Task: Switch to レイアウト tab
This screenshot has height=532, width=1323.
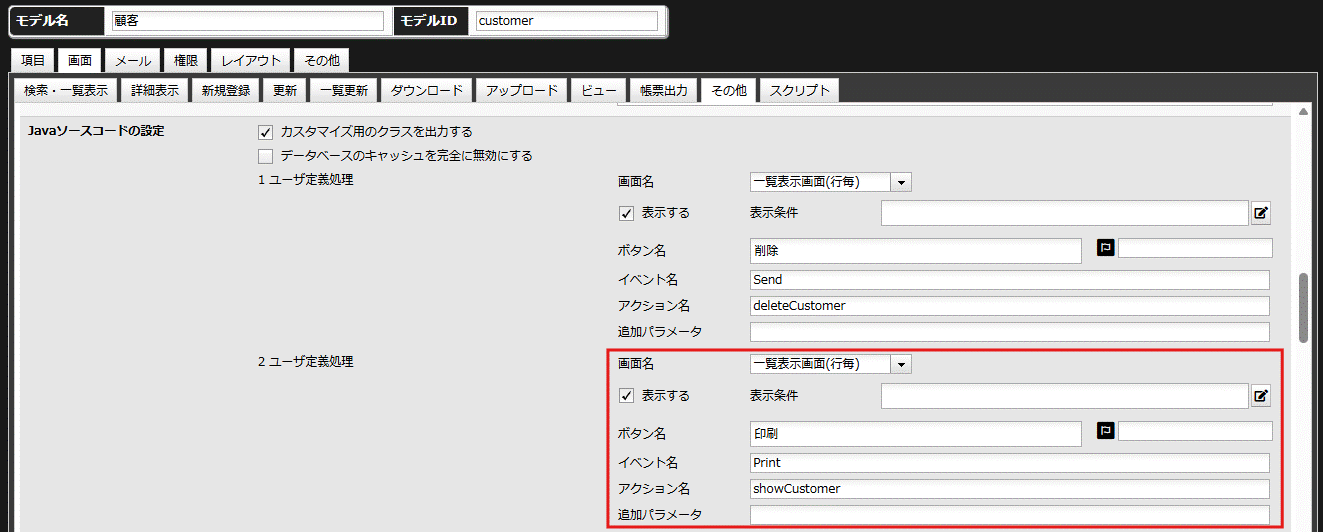Action: [251, 61]
